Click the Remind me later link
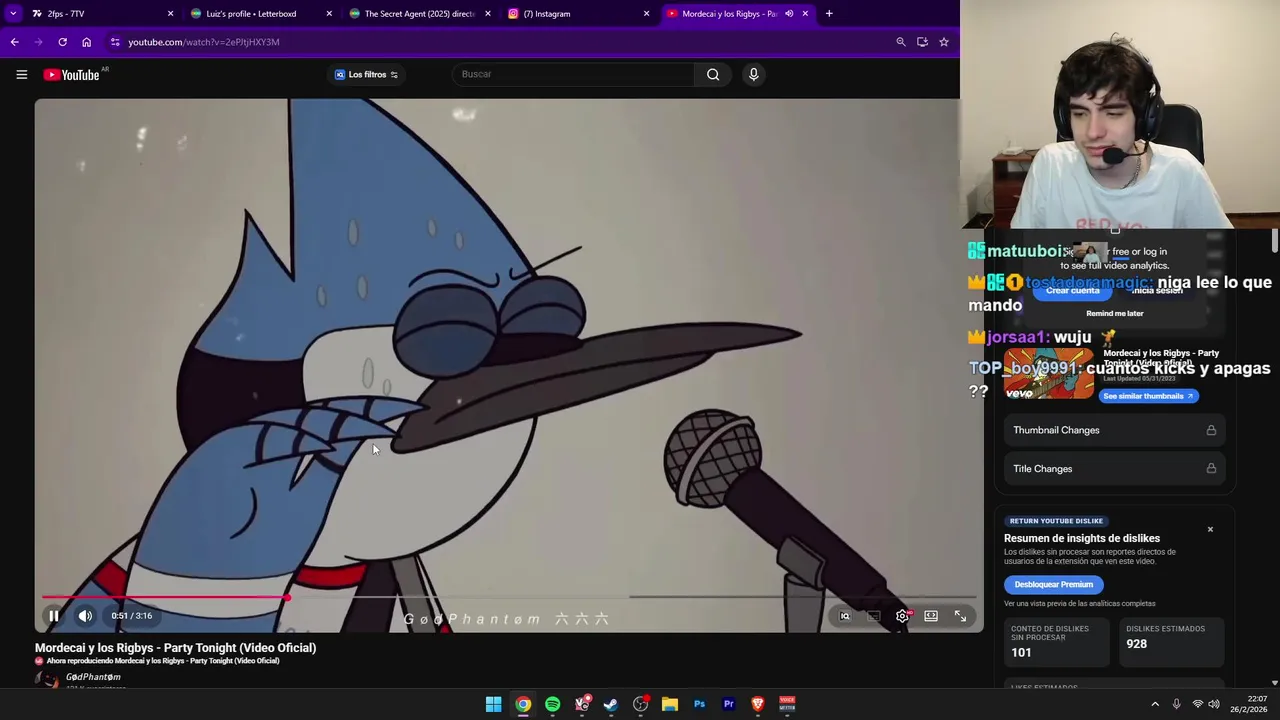The height and width of the screenshot is (720, 1280). 1114,313
